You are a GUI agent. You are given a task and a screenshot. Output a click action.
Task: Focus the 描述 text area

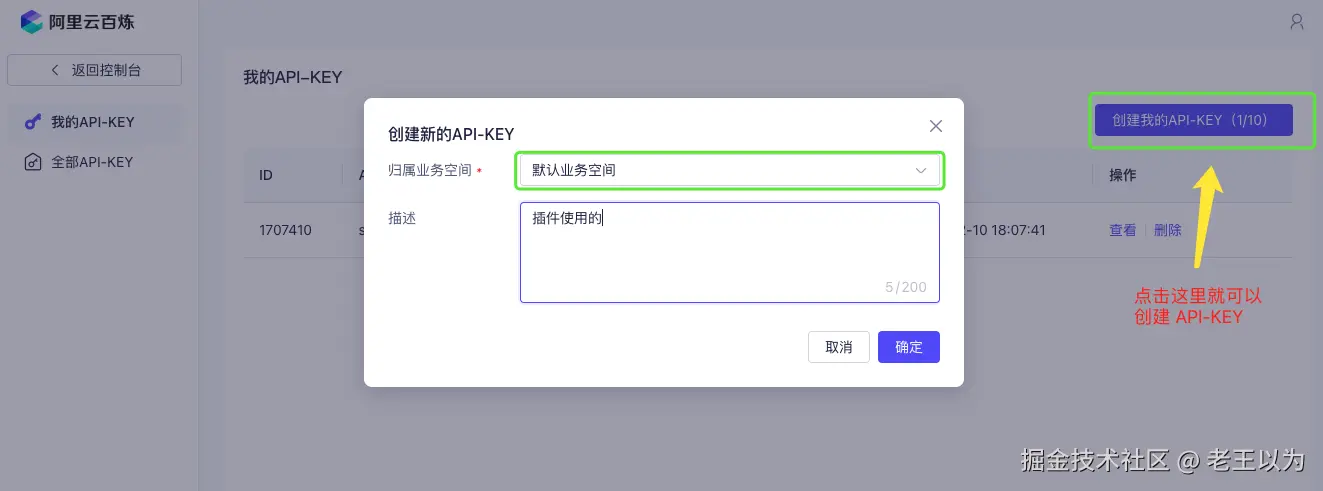[x=730, y=252]
